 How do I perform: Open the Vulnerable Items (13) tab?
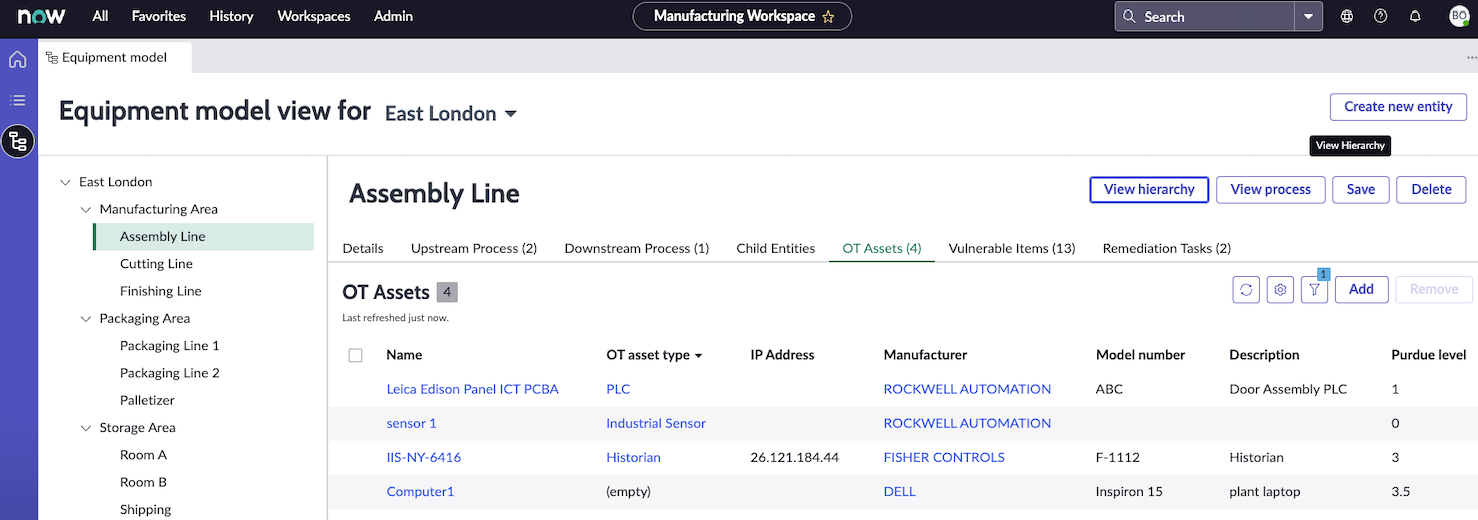pyautogui.click(x=1012, y=248)
